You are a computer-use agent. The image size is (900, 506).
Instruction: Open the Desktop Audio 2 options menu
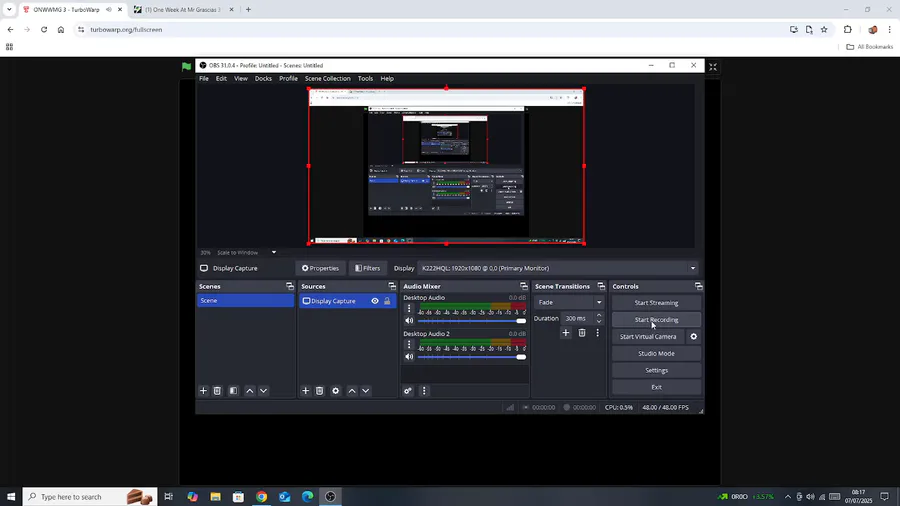point(409,344)
